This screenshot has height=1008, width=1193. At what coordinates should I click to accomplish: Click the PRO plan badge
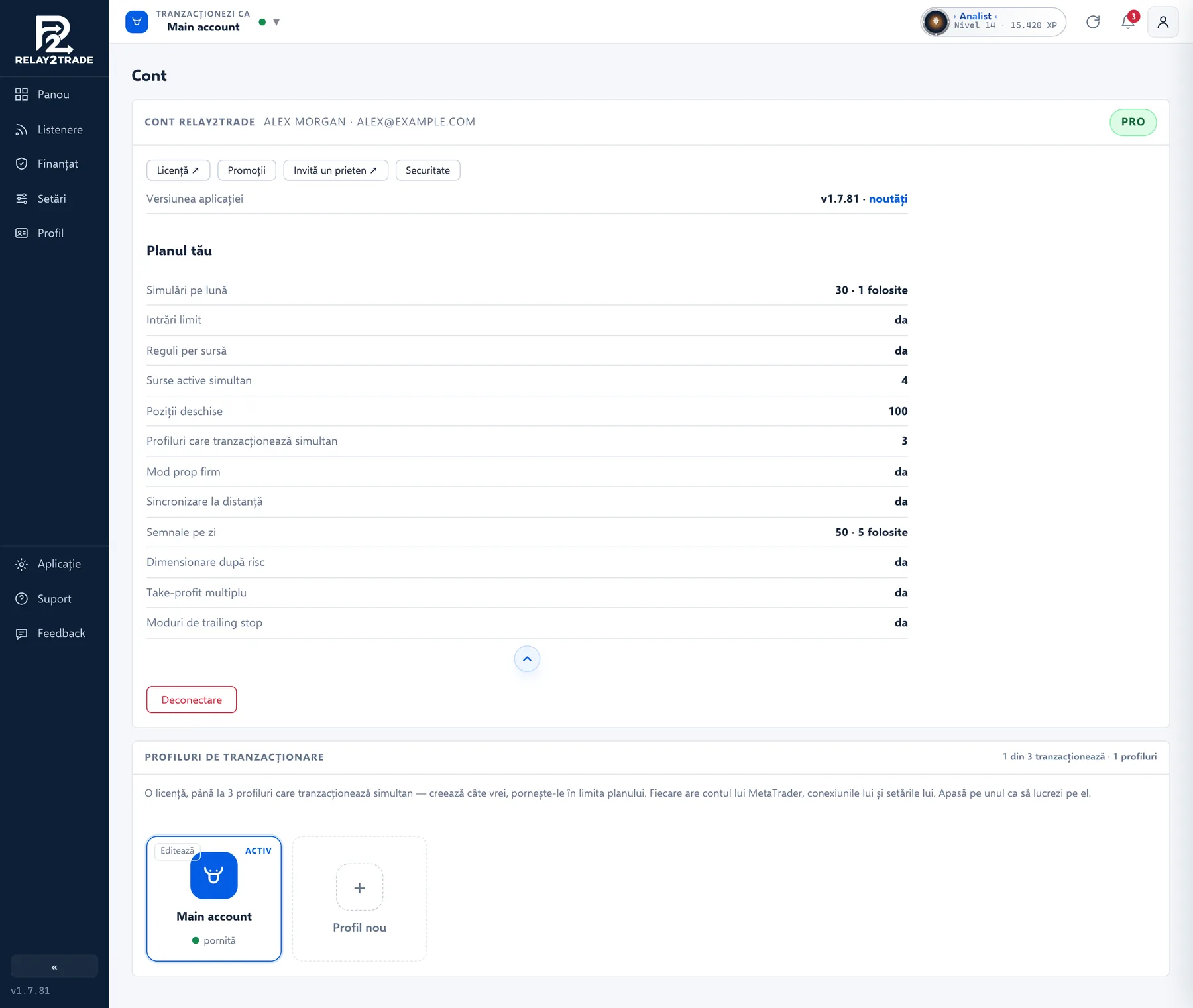pos(1133,122)
